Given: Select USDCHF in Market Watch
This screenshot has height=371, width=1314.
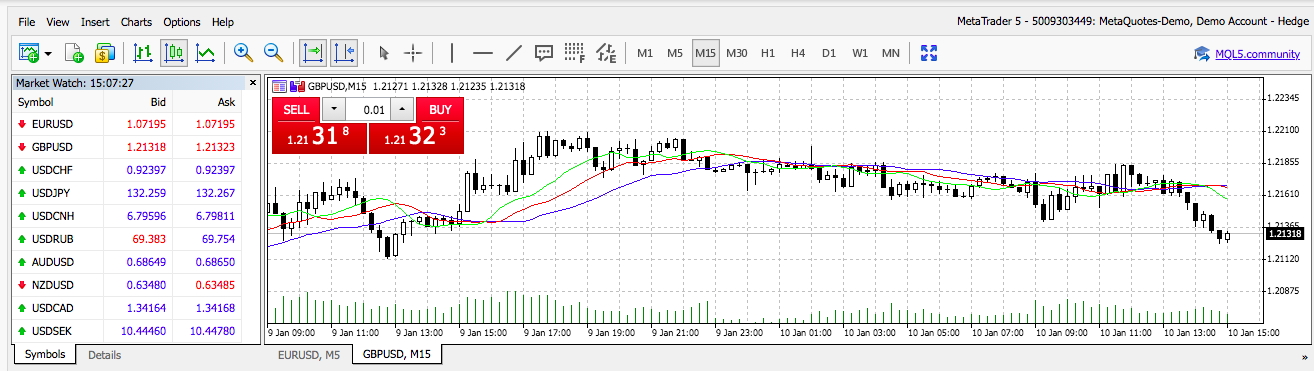Looking at the screenshot, I should (128, 170).
